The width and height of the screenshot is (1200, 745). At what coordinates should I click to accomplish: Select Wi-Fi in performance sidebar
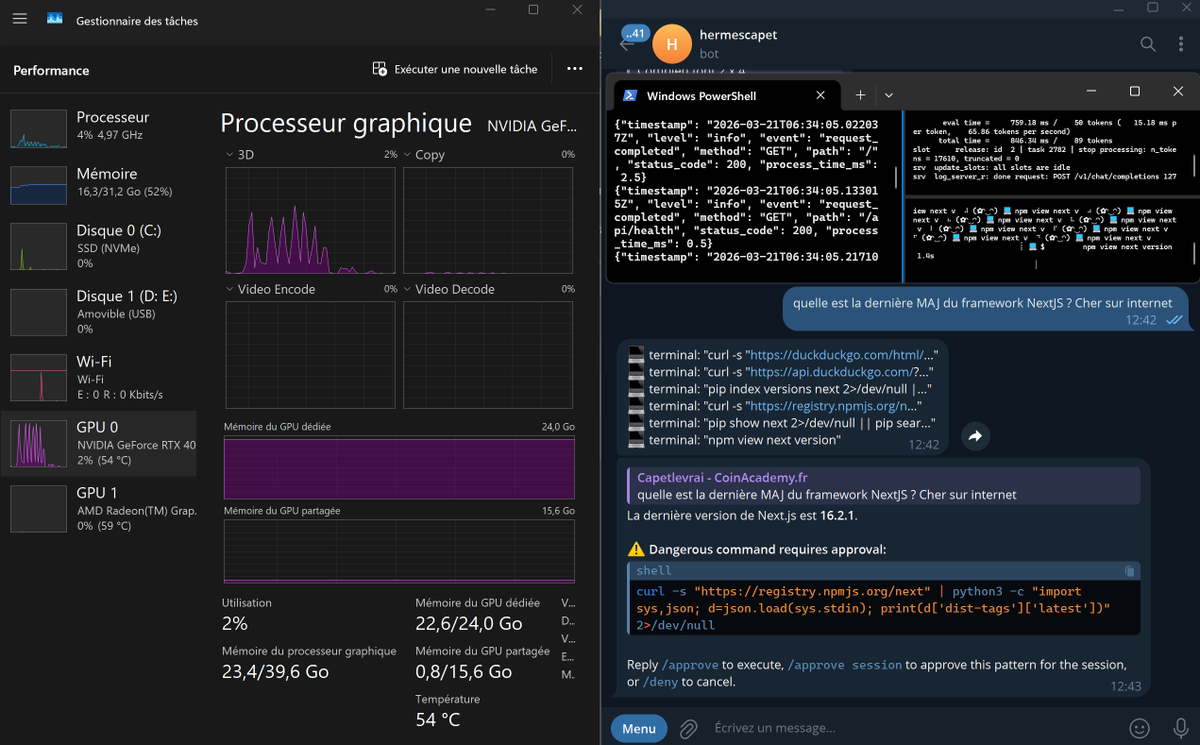coord(100,377)
